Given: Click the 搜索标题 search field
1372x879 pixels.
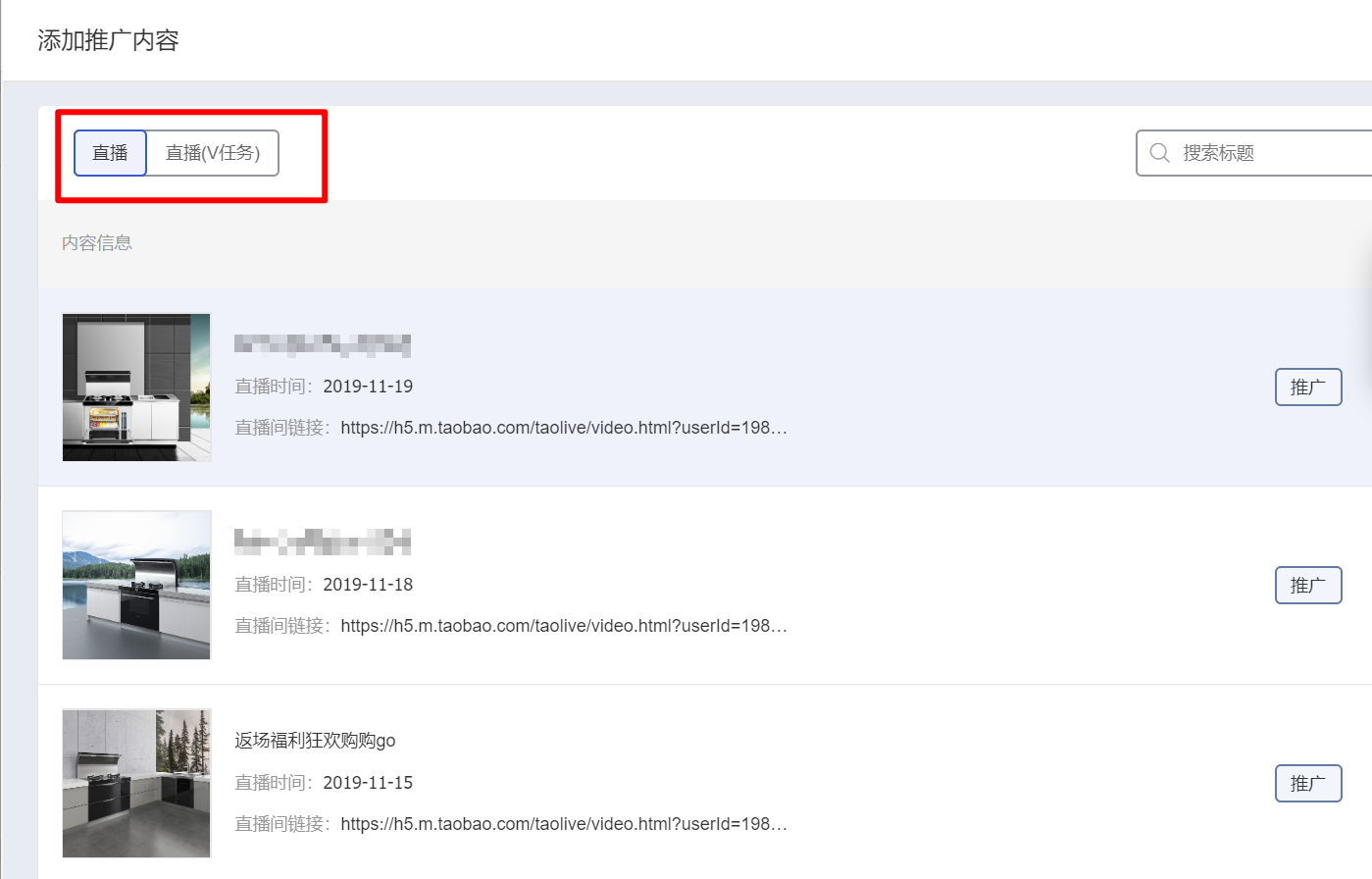Looking at the screenshot, I should pyautogui.click(x=1254, y=153).
